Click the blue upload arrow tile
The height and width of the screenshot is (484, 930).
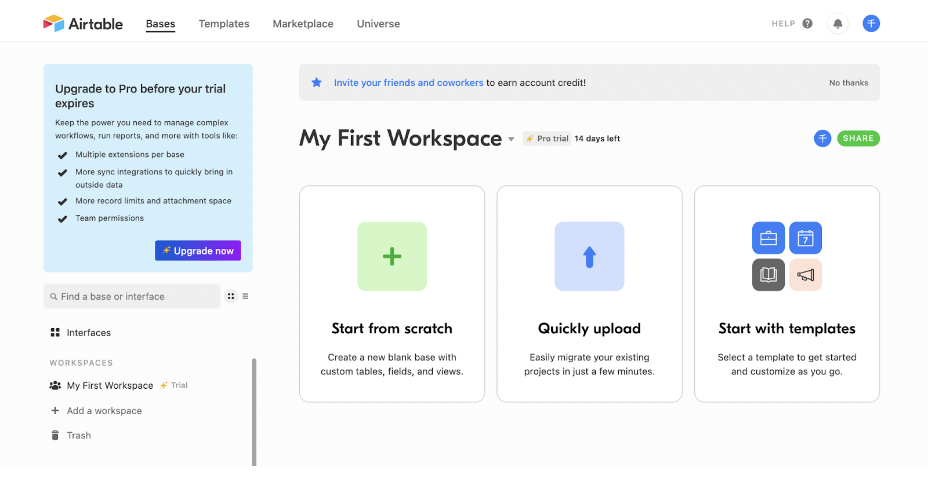point(590,256)
